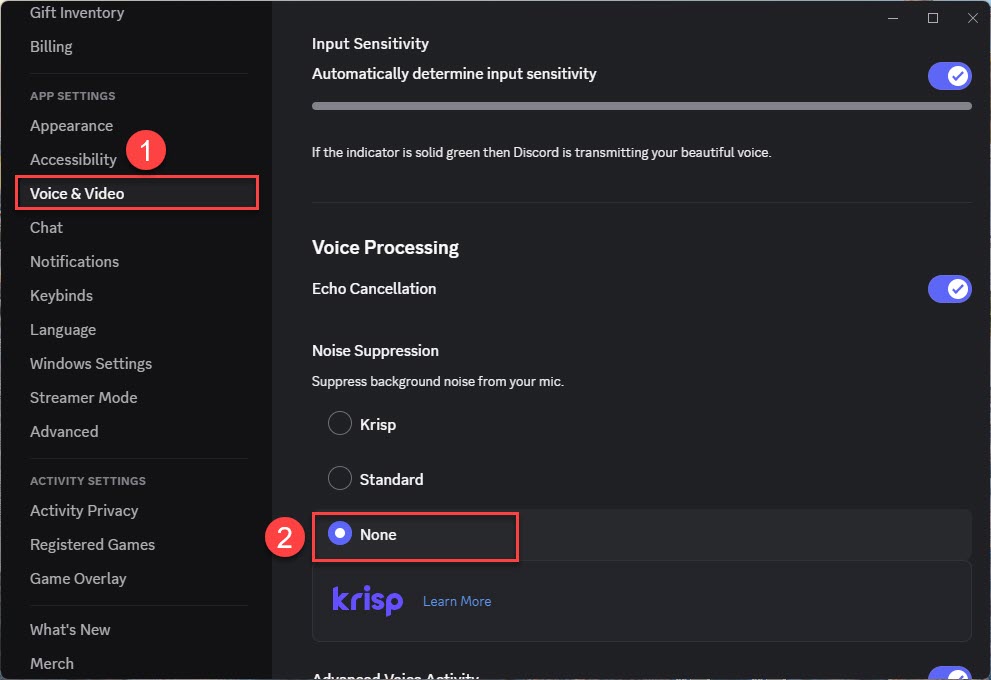Switch to Chat settings
The image size is (991, 680).
point(46,227)
